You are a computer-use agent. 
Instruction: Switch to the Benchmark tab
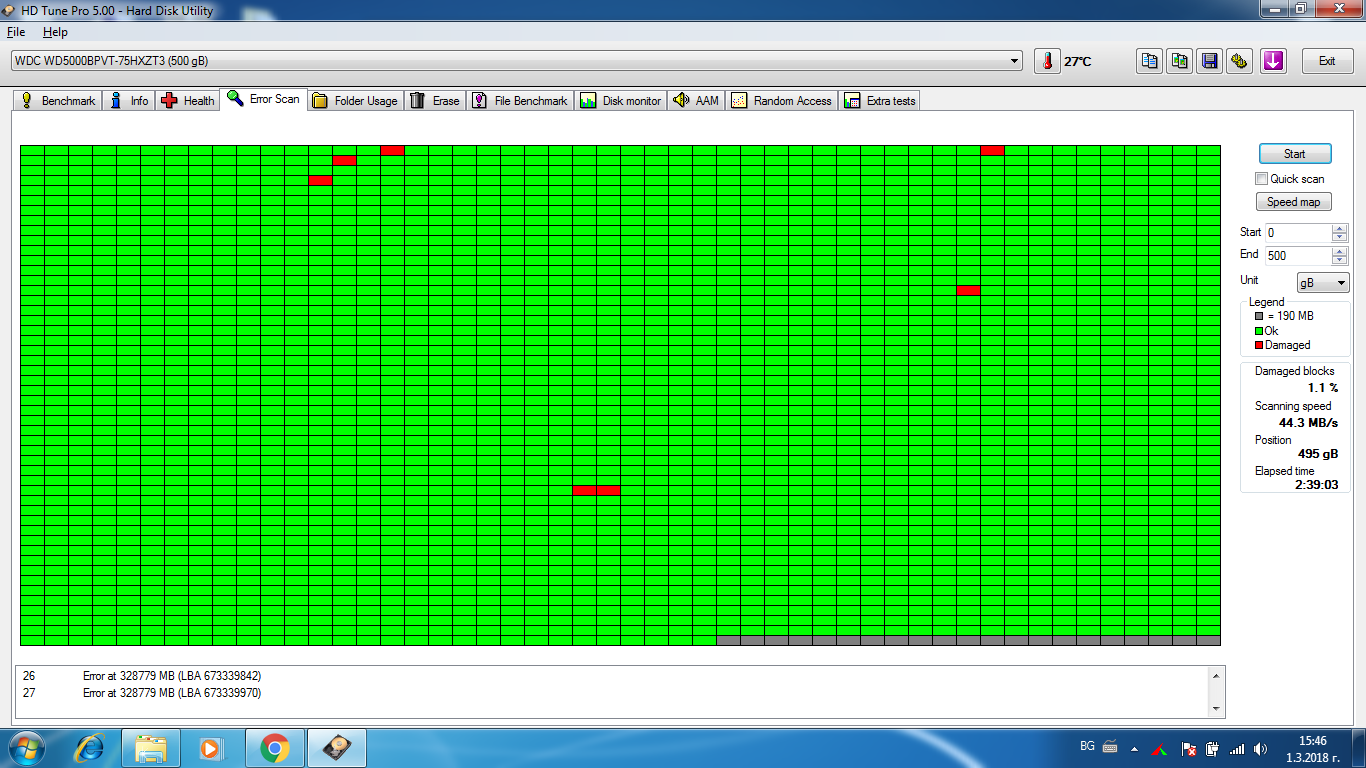pos(59,101)
